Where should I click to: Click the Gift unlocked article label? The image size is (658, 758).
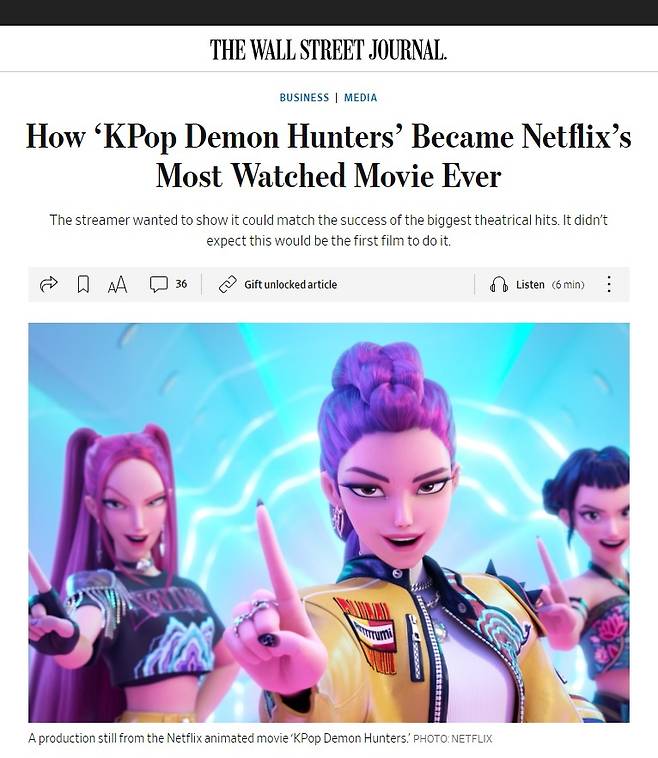click(x=291, y=284)
